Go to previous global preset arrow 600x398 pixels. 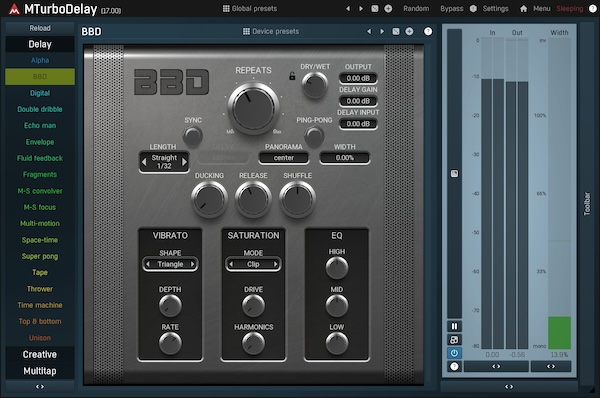point(348,8)
